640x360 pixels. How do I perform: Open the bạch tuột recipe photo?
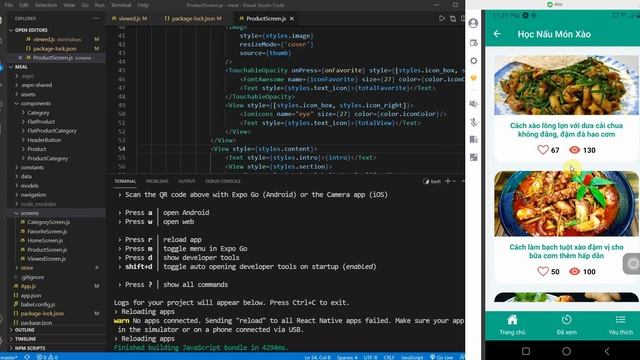(566, 204)
